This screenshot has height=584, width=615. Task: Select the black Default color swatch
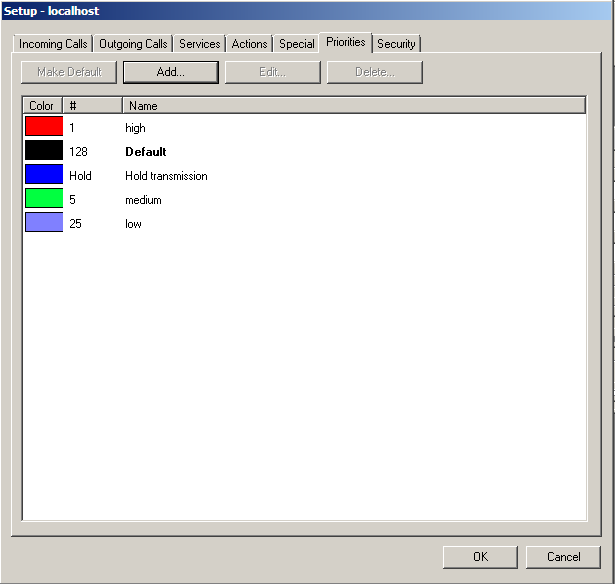[44, 151]
